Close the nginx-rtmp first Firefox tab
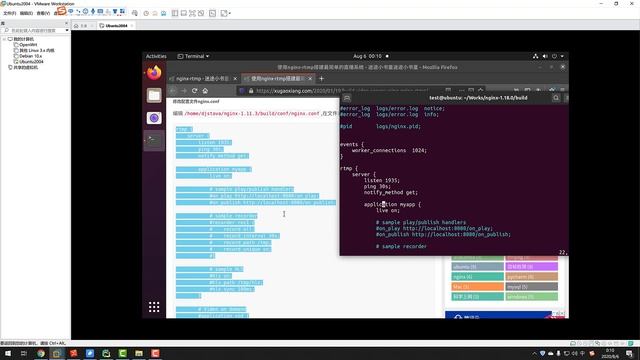 point(235,78)
